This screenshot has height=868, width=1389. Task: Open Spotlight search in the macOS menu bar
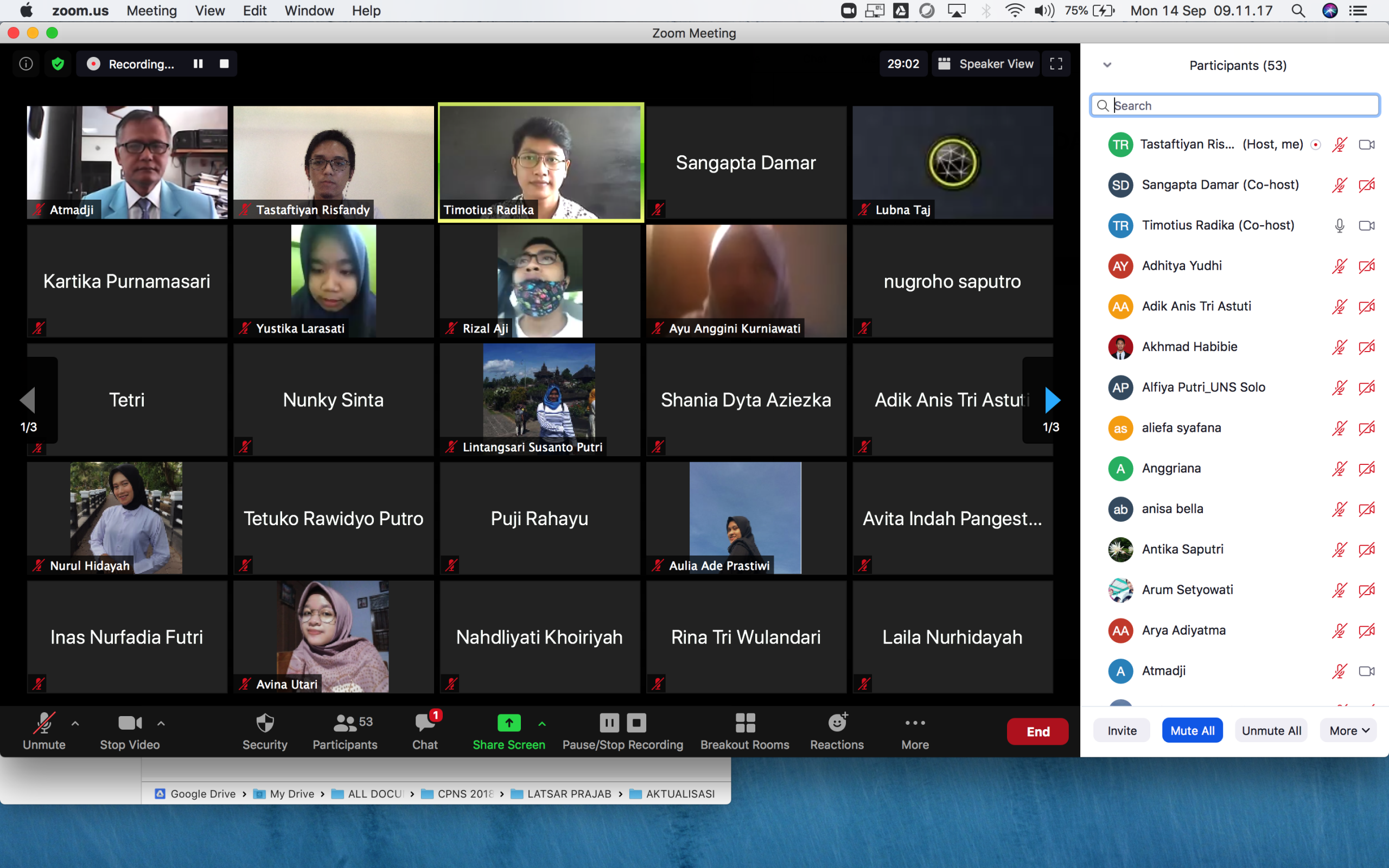coord(1298,11)
